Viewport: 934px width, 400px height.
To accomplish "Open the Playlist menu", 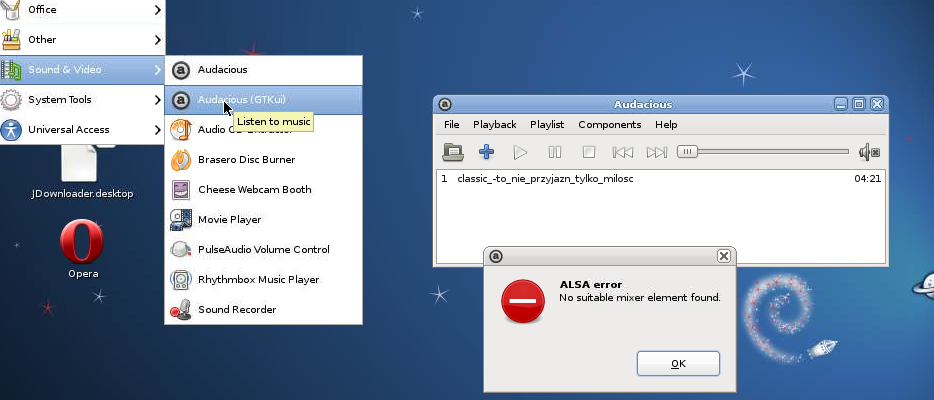I will (x=547, y=124).
